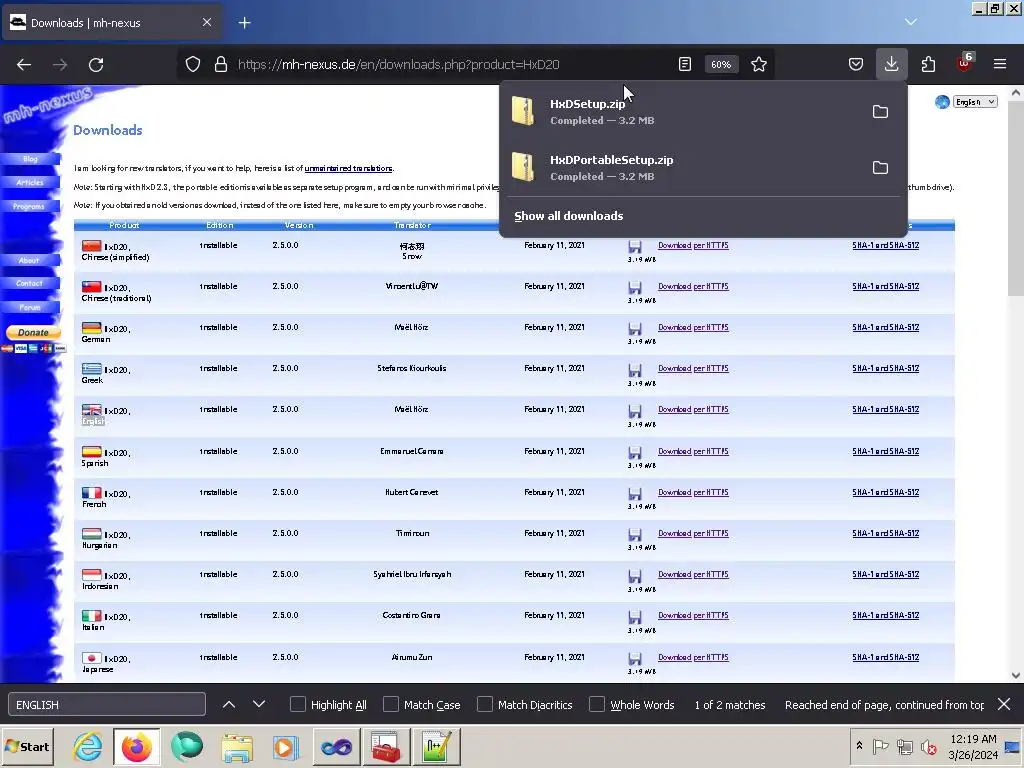Open Internet Explorer from taskbar
The height and width of the screenshot is (768, 1024).
click(88, 747)
